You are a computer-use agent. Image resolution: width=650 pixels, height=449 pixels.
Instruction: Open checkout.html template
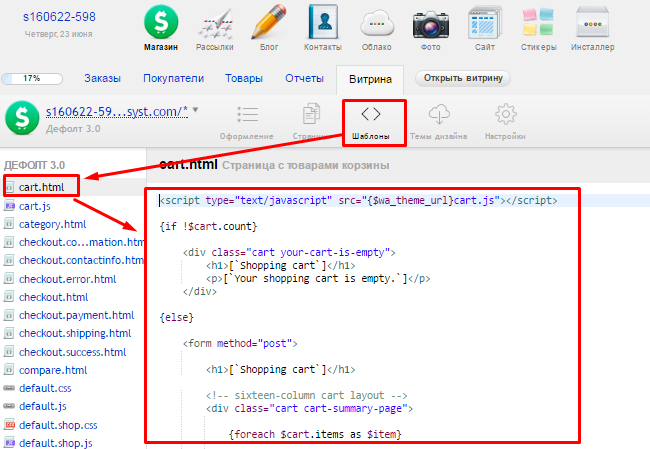(53, 297)
